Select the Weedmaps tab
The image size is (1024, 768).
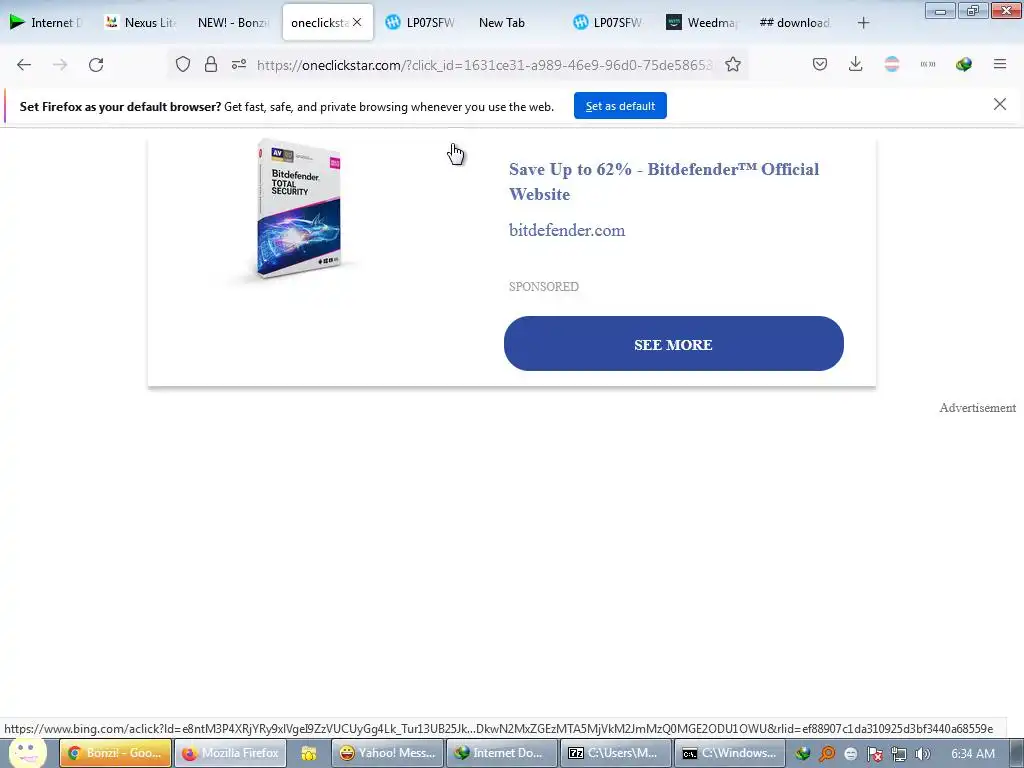click(702, 22)
